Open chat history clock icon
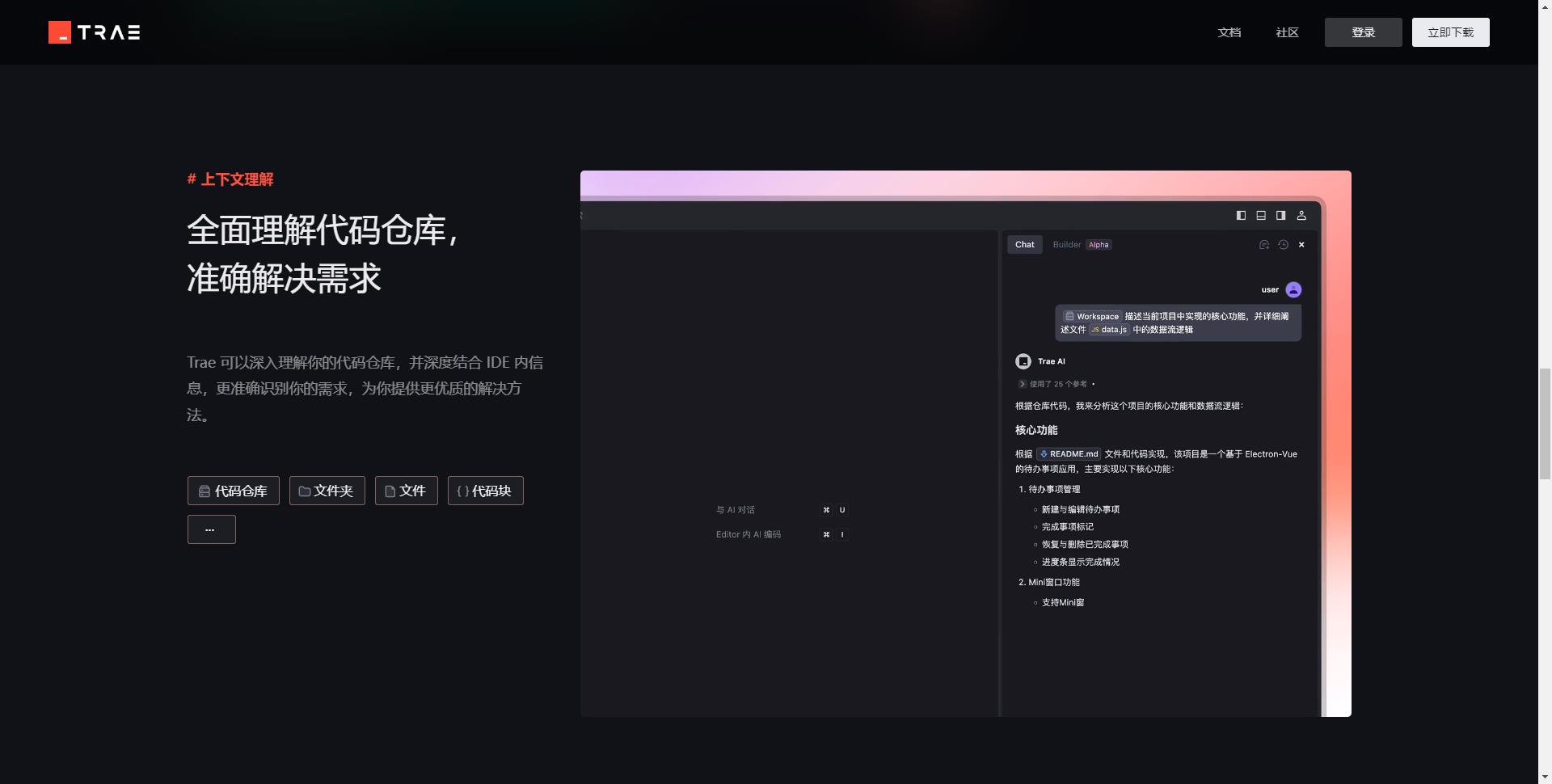 (1283, 245)
